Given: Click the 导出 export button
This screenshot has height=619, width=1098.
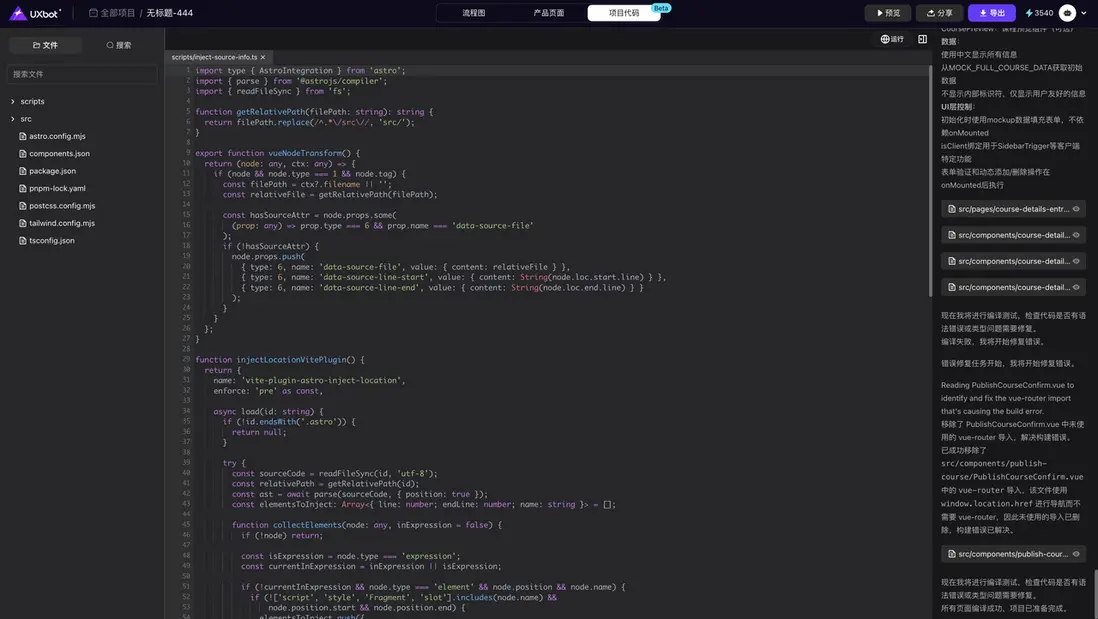Looking at the screenshot, I should pyautogui.click(x=991, y=13).
